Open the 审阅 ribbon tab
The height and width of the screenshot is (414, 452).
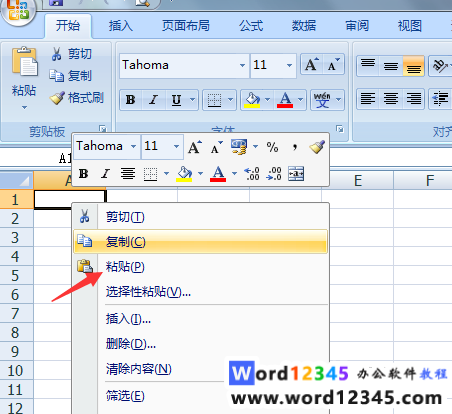tap(357, 26)
